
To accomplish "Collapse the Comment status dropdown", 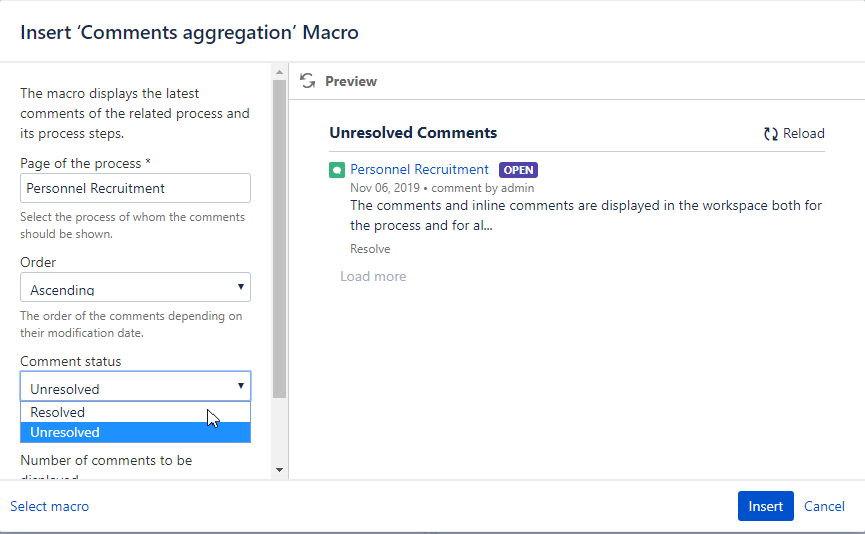I will coord(135,387).
